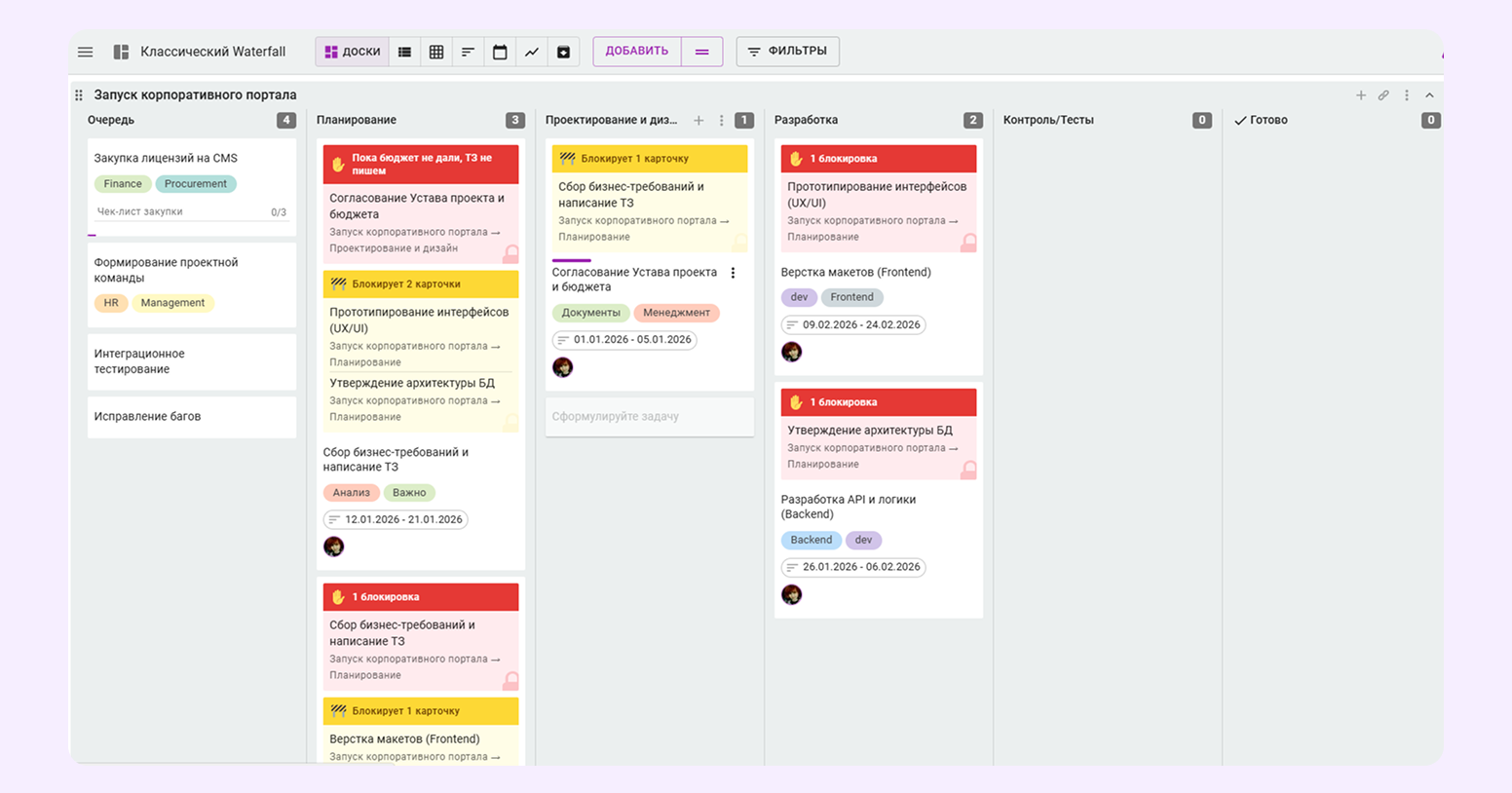Open the Проектирование column options menu
This screenshot has width=1512, height=793.
[722, 121]
